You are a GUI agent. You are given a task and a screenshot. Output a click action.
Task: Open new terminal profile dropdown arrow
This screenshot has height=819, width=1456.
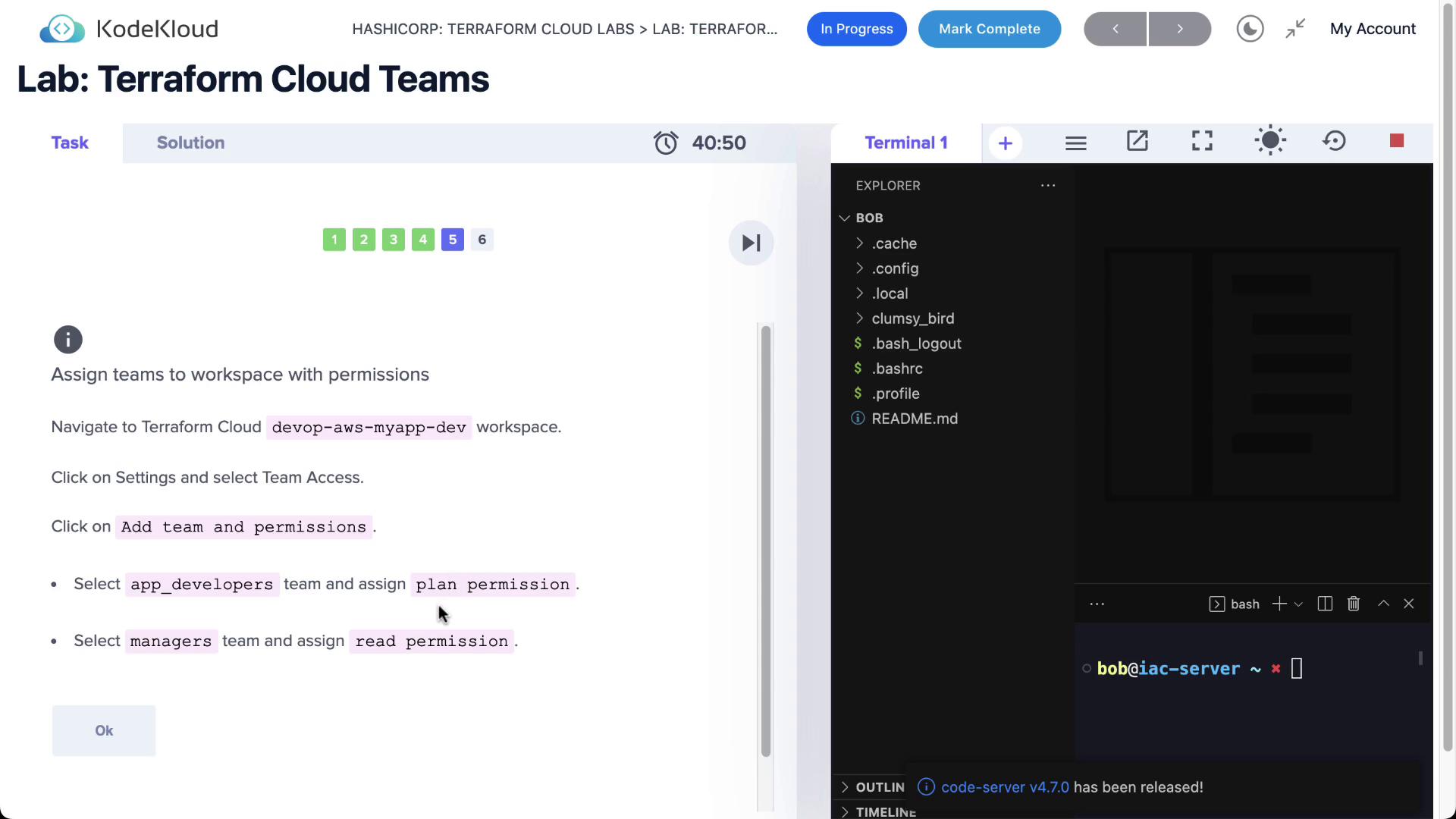point(1298,604)
